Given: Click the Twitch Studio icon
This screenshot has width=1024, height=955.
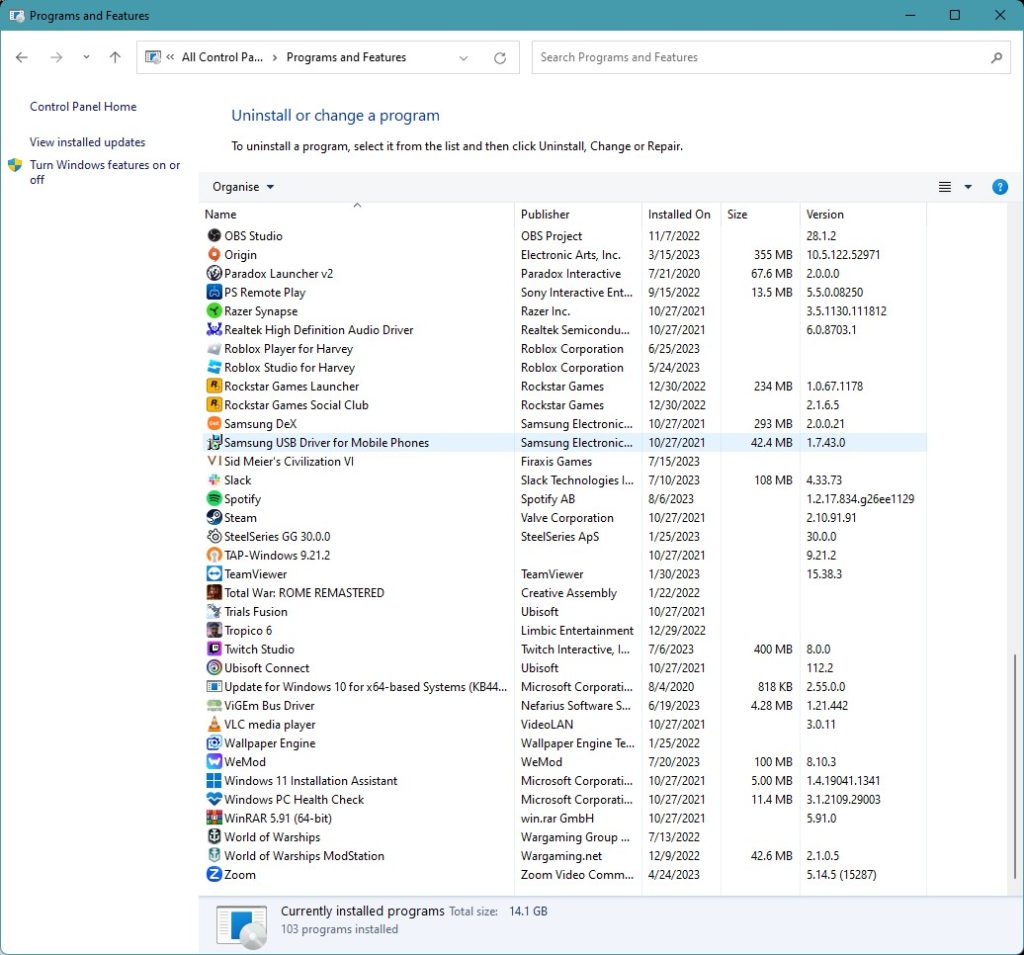Looking at the screenshot, I should pyautogui.click(x=214, y=649).
